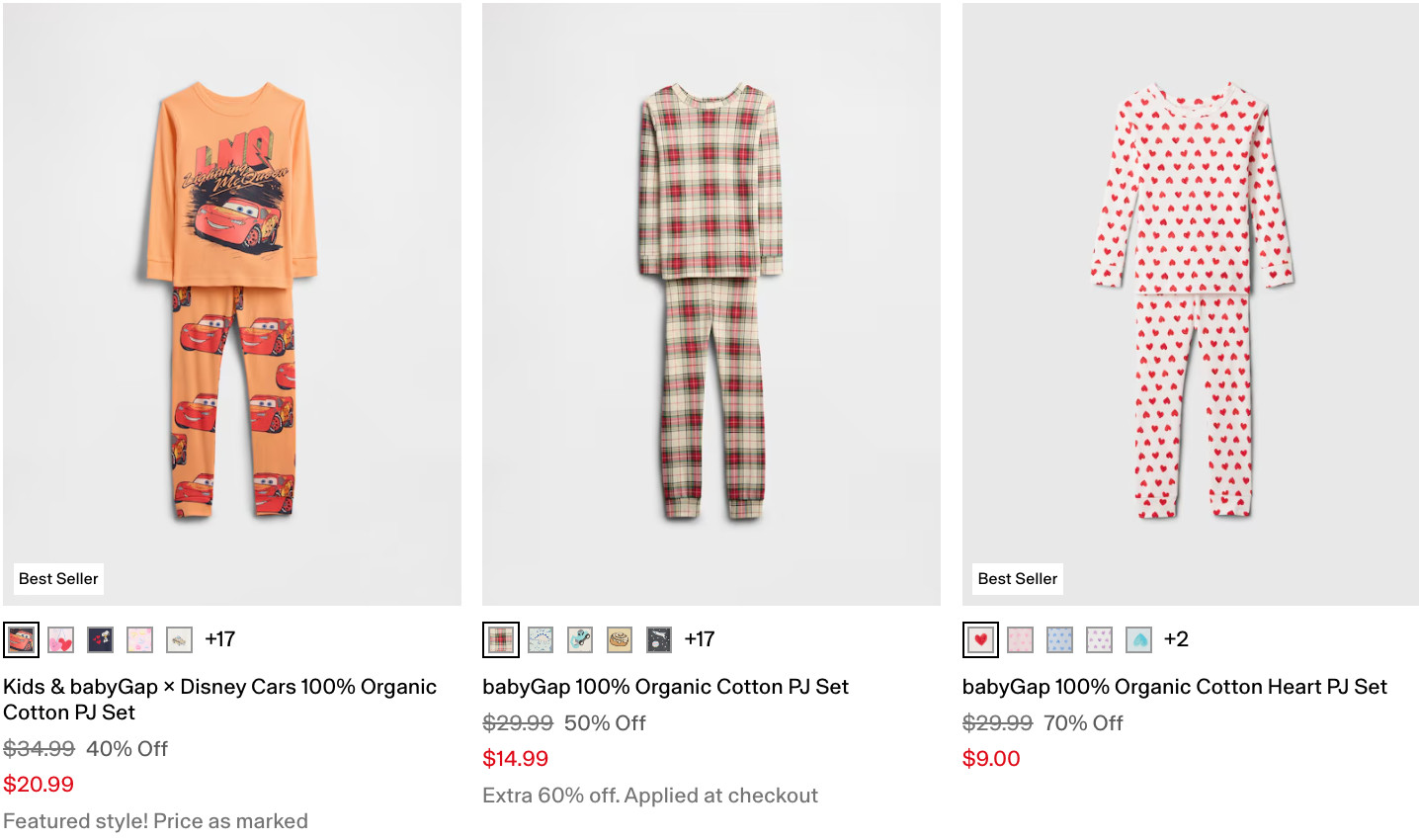Choose the dark space shuttle swatch
This screenshot has height=840, width=1419.
[x=659, y=639]
